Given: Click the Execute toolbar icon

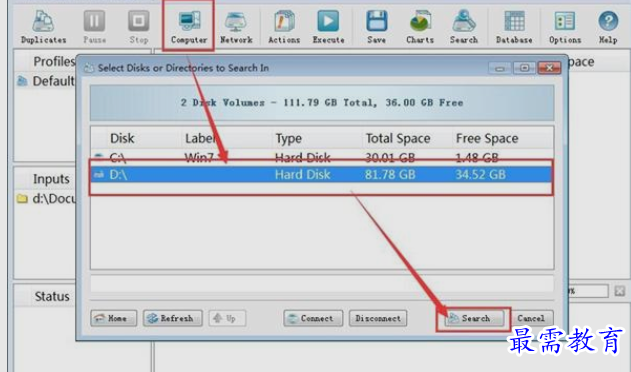Looking at the screenshot, I should 328,27.
